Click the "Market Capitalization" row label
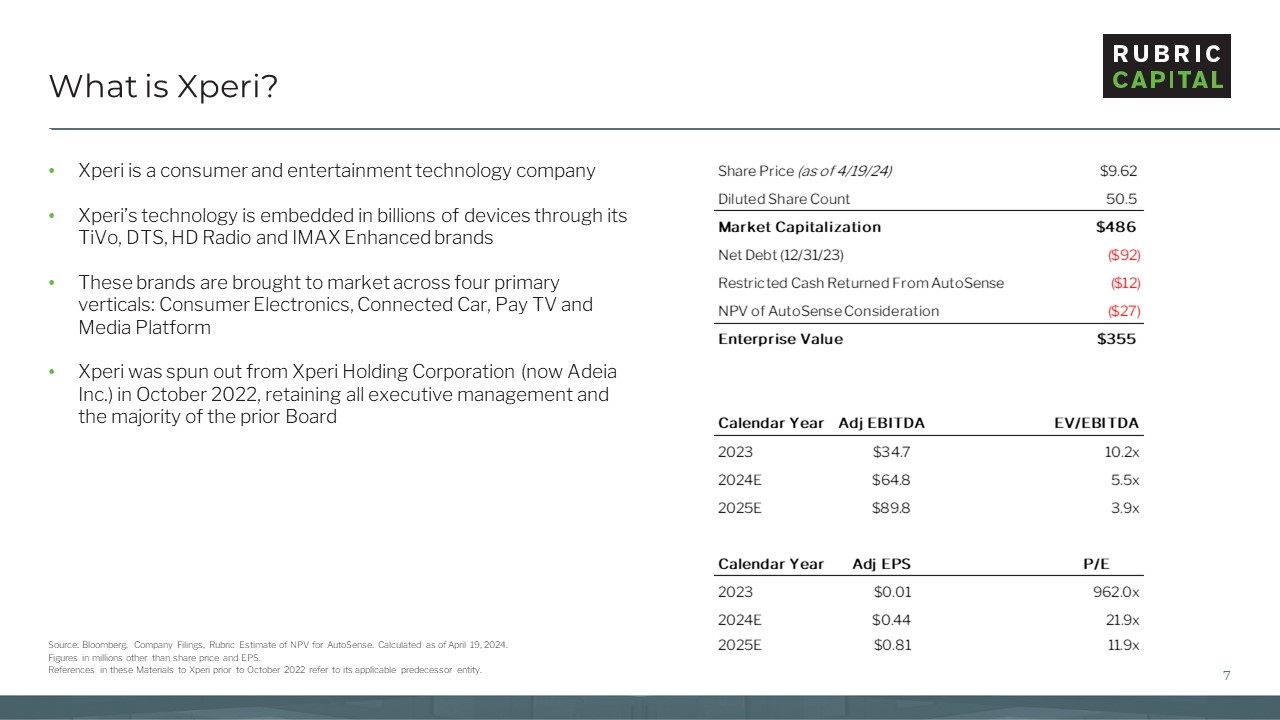This screenshot has height=720, width=1280. tap(800, 227)
